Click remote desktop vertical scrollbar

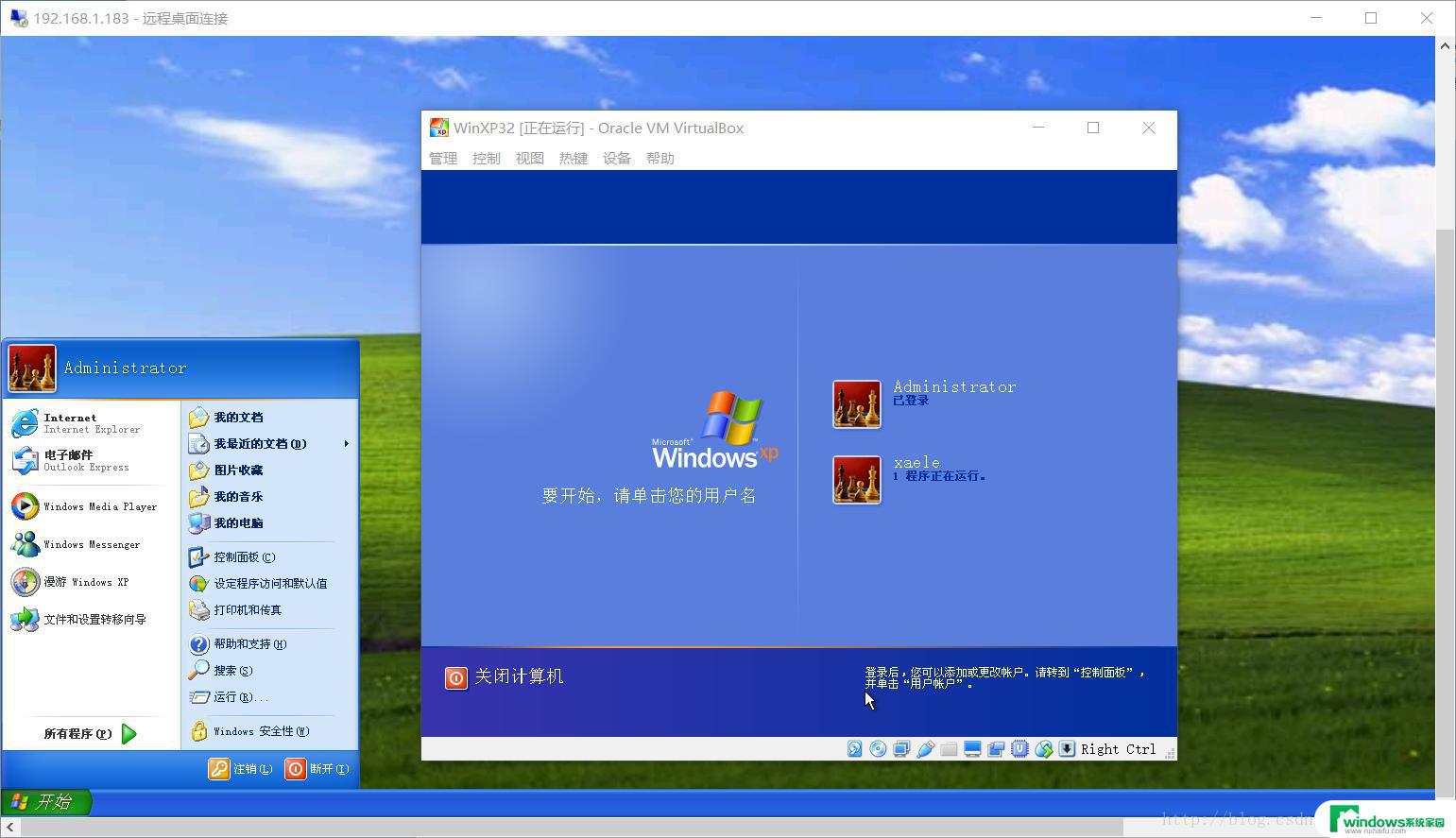(1445, 515)
